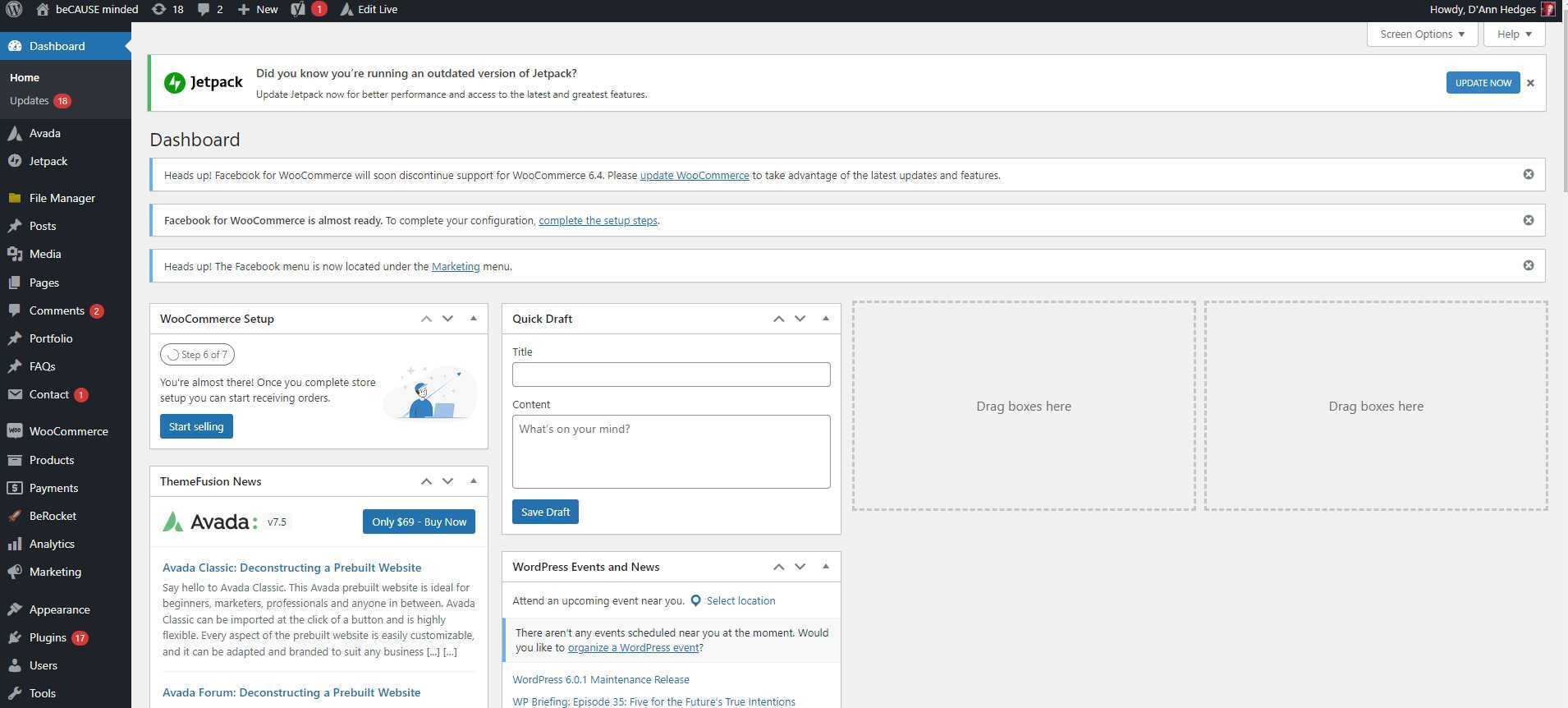Screen dimensions: 1568x708
Task: Open the BeRocket menu
Action: point(66,516)
